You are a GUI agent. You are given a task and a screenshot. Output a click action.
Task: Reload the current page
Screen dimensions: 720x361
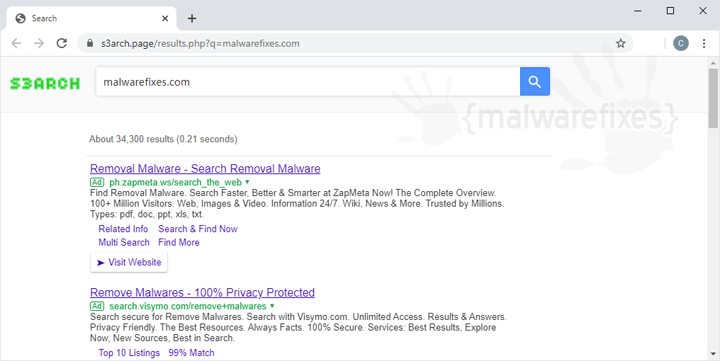(62, 43)
